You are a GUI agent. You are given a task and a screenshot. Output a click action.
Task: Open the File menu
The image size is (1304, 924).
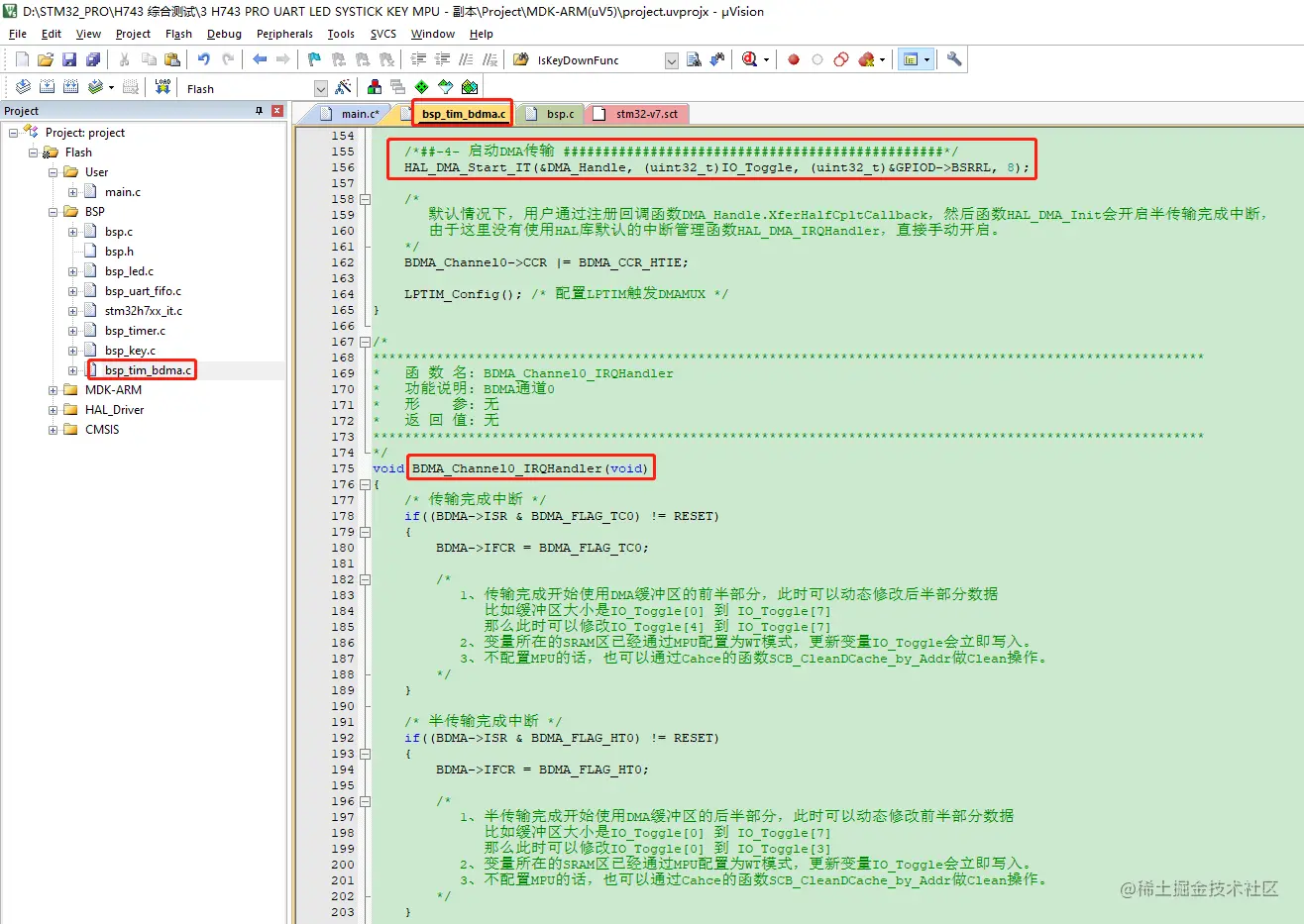coord(18,34)
